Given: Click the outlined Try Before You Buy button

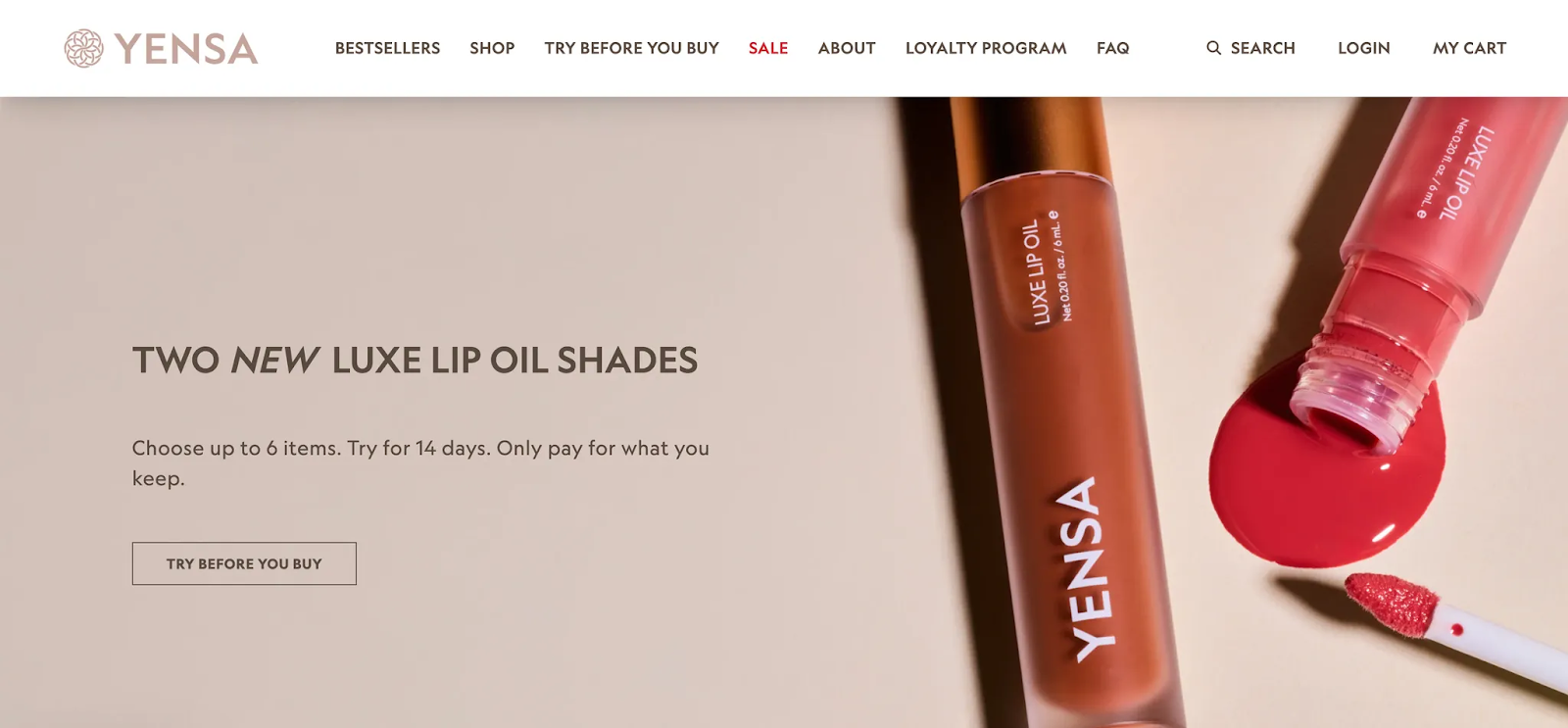Looking at the screenshot, I should [244, 563].
